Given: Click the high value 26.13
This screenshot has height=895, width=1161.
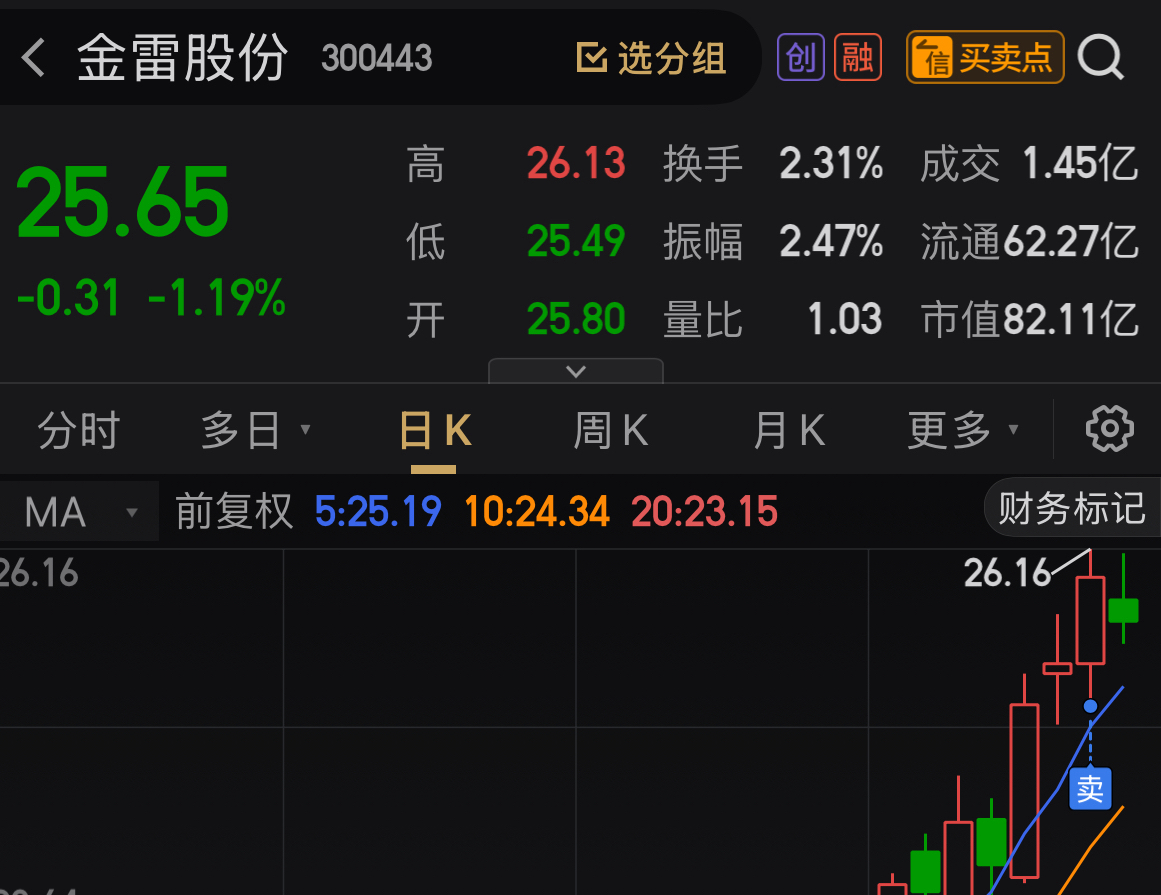Looking at the screenshot, I should [x=576, y=163].
